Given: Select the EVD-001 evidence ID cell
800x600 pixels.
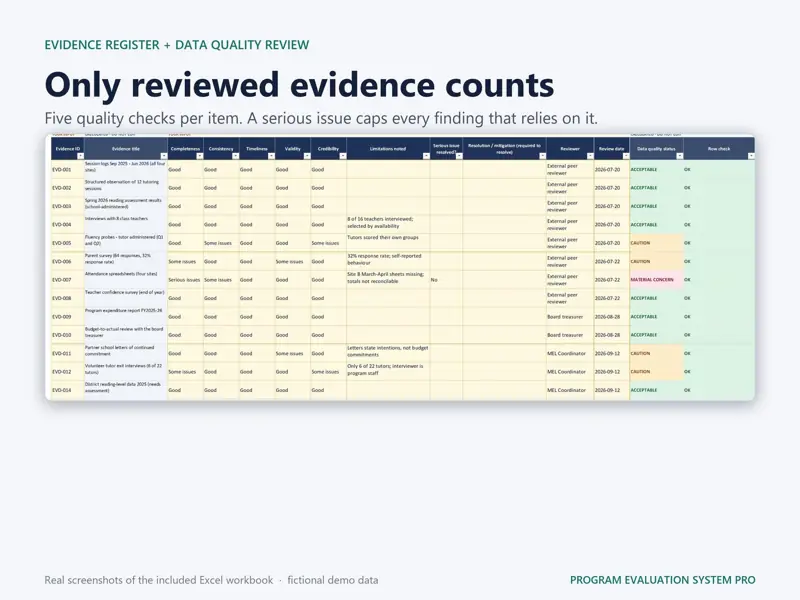Looking at the screenshot, I should coord(67,169).
